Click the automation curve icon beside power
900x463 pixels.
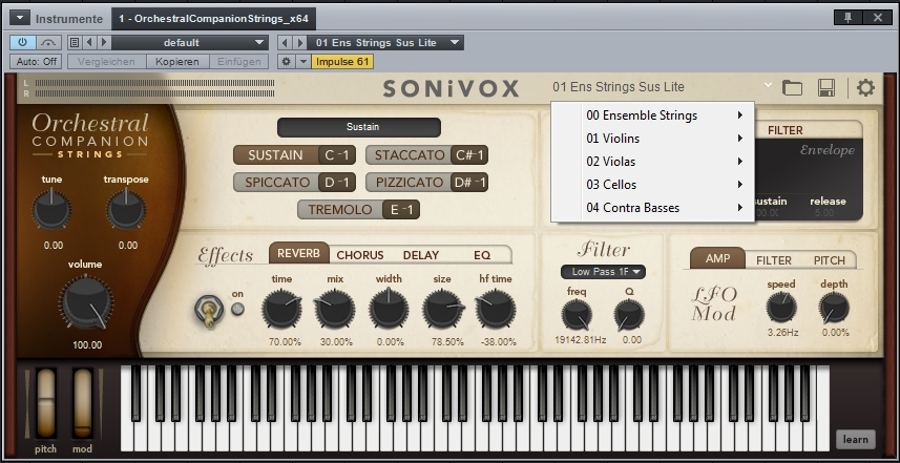(x=49, y=42)
